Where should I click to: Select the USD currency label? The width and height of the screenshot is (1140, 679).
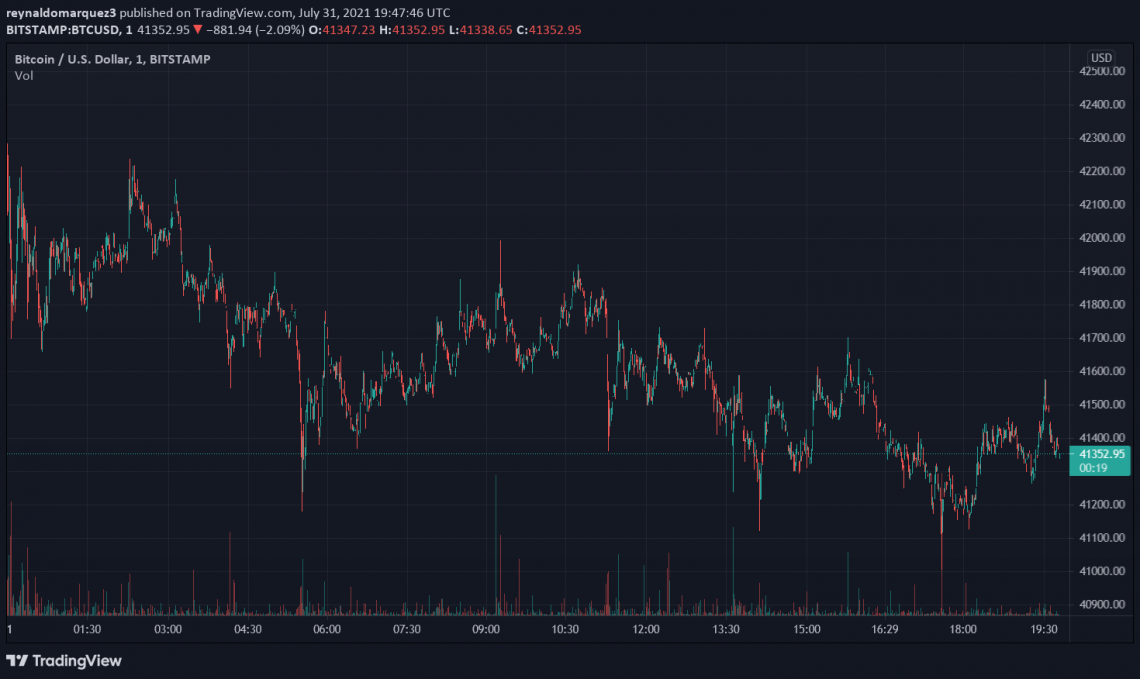1101,57
